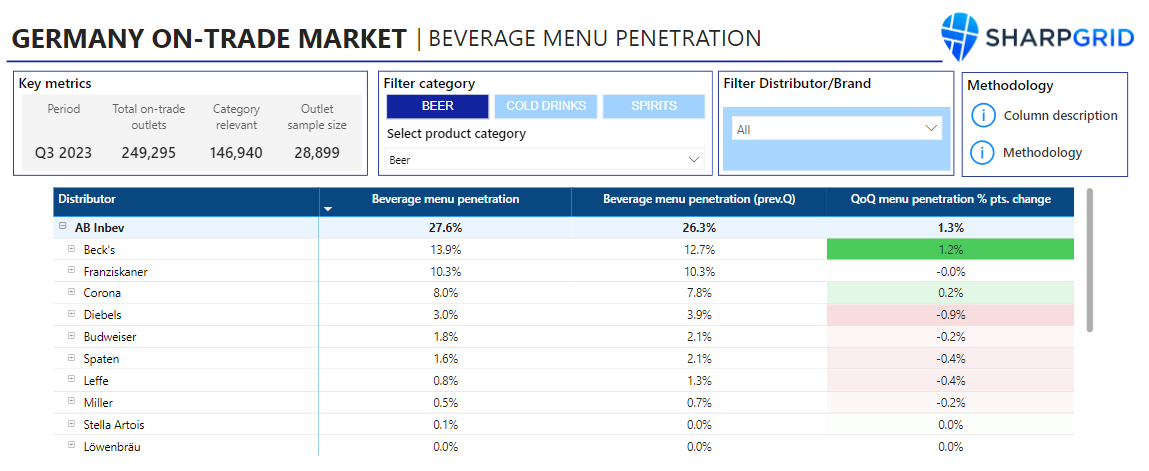The height and width of the screenshot is (471, 1149).
Task: Select the SPIRITS category filter
Action: tap(654, 106)
